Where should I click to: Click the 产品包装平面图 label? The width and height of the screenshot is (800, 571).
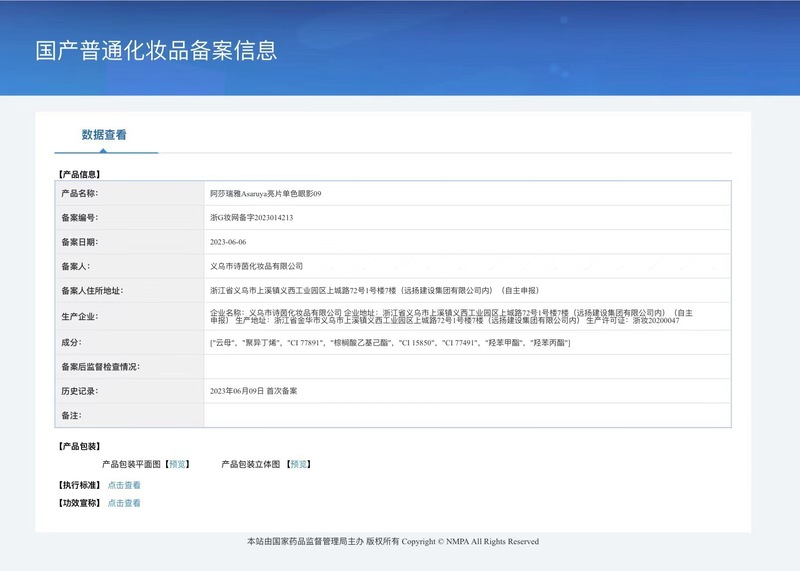click(131, 464)
